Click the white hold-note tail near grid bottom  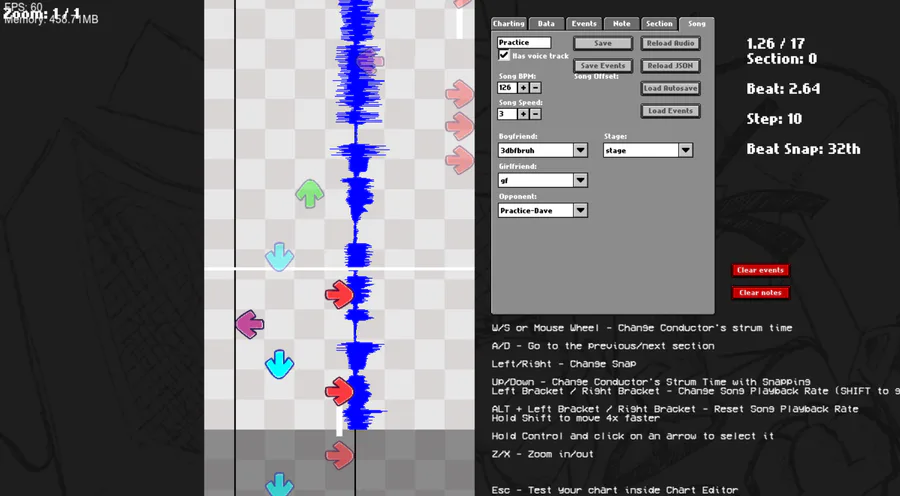339,420
